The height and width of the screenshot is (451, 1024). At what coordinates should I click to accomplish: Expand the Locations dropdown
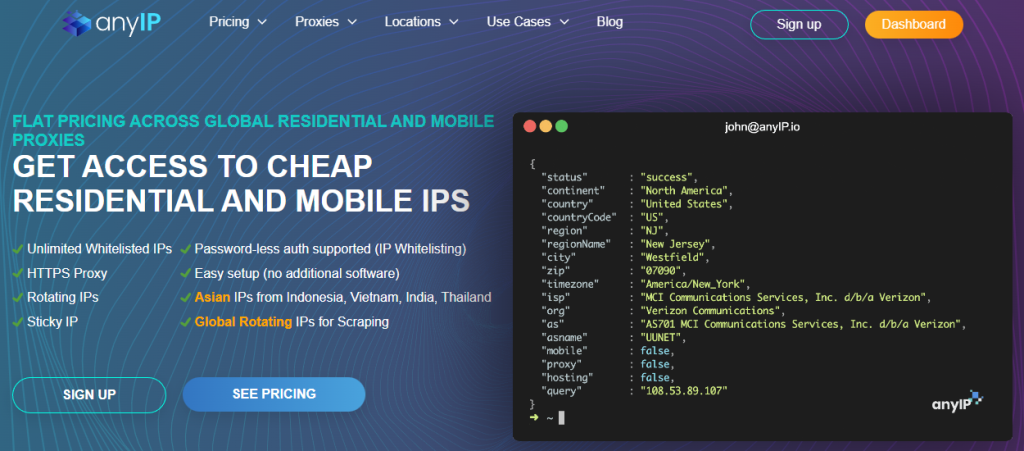[x=420, y=22]
